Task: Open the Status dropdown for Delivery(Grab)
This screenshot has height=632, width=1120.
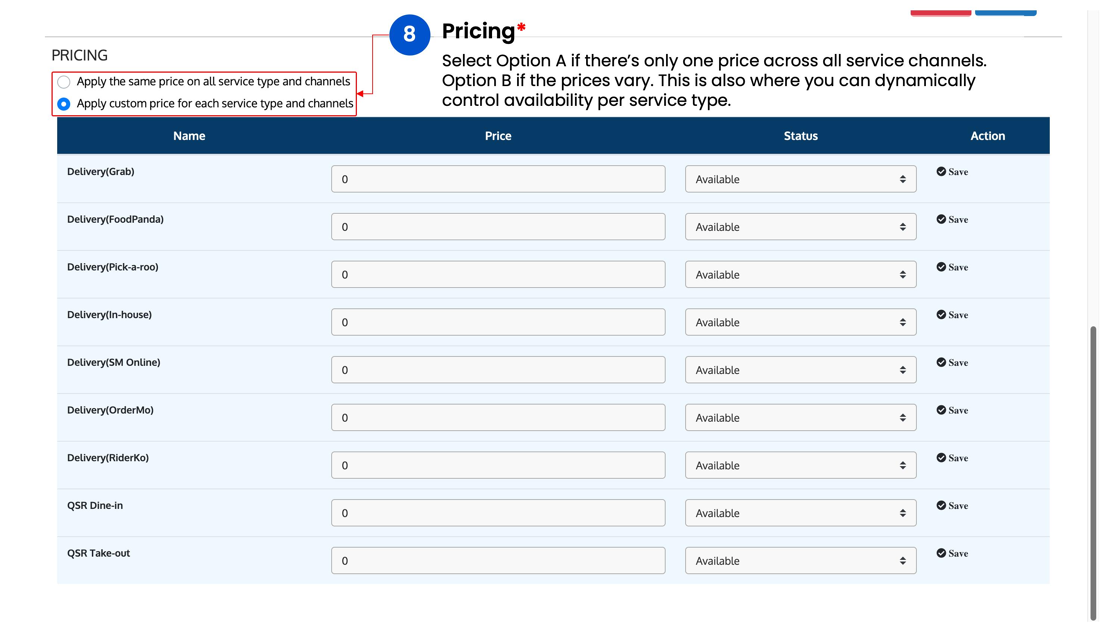Action: tap(801, 179)
